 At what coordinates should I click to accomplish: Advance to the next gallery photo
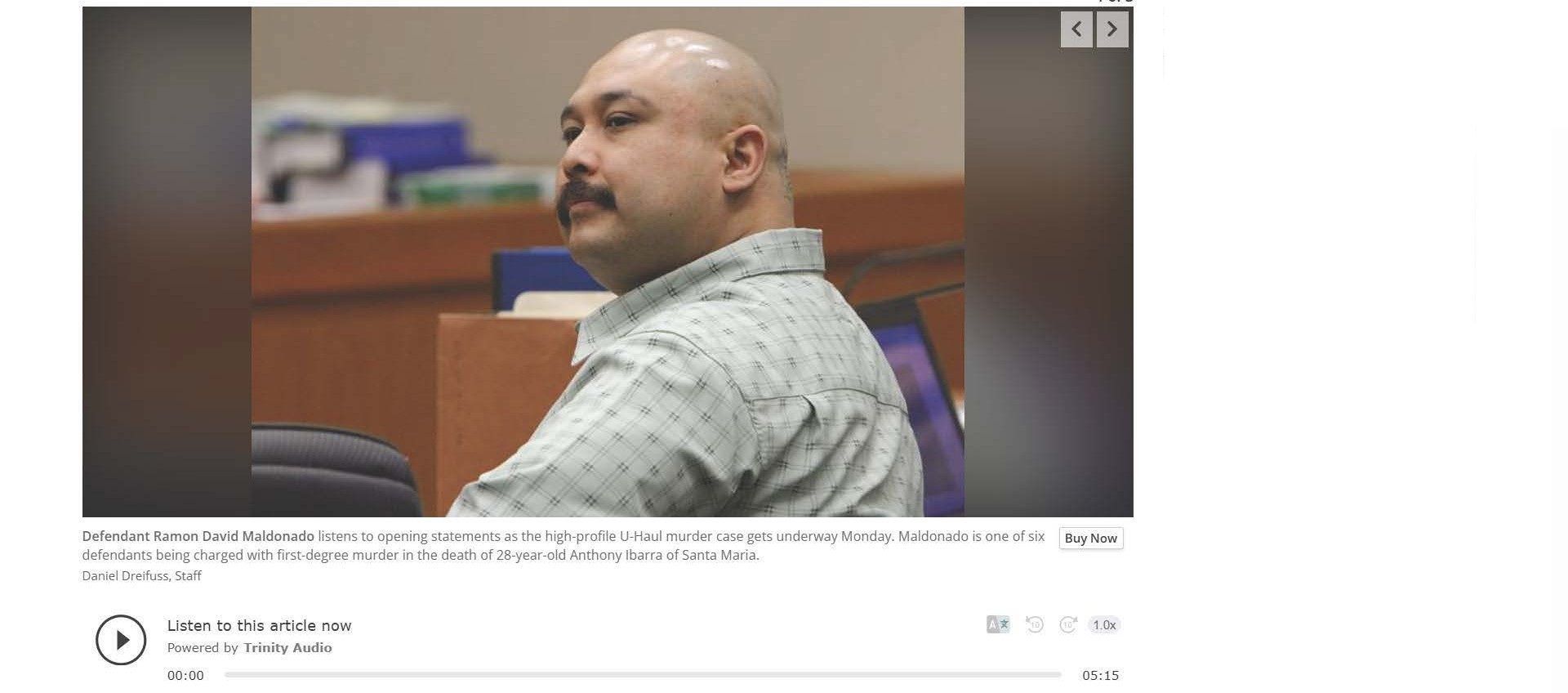tap(1112, 29)
